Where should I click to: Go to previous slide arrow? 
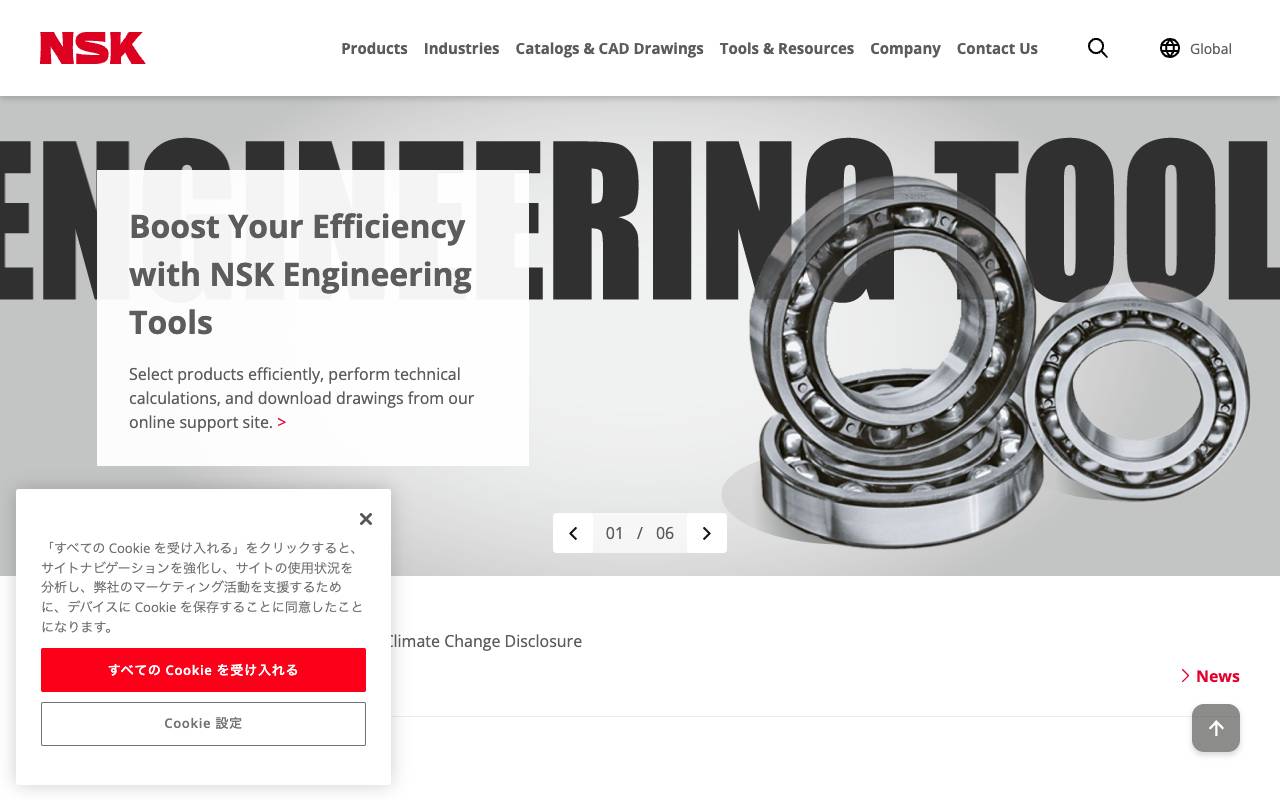pos(573,533)
